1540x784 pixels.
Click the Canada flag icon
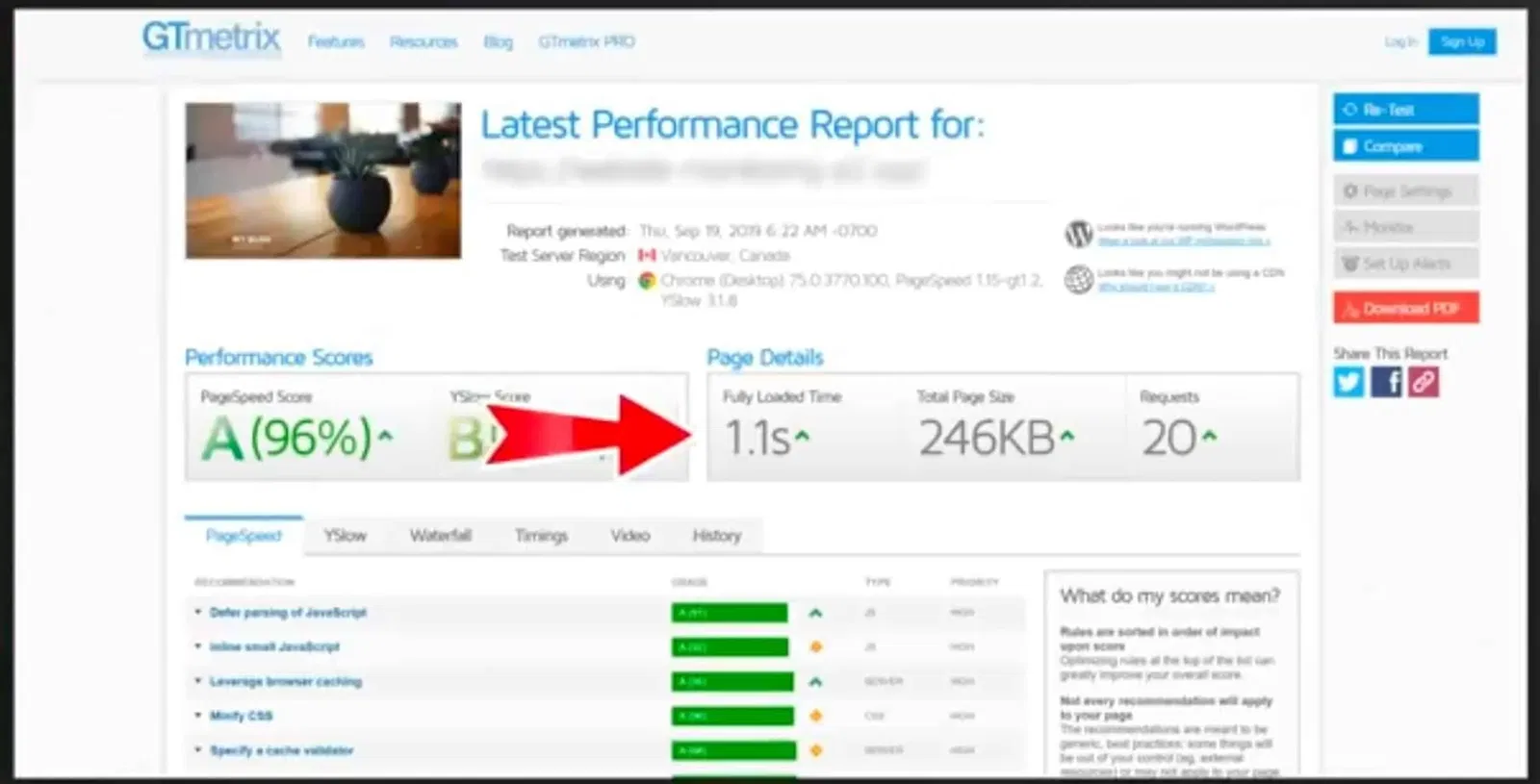[x=647, y=256]
